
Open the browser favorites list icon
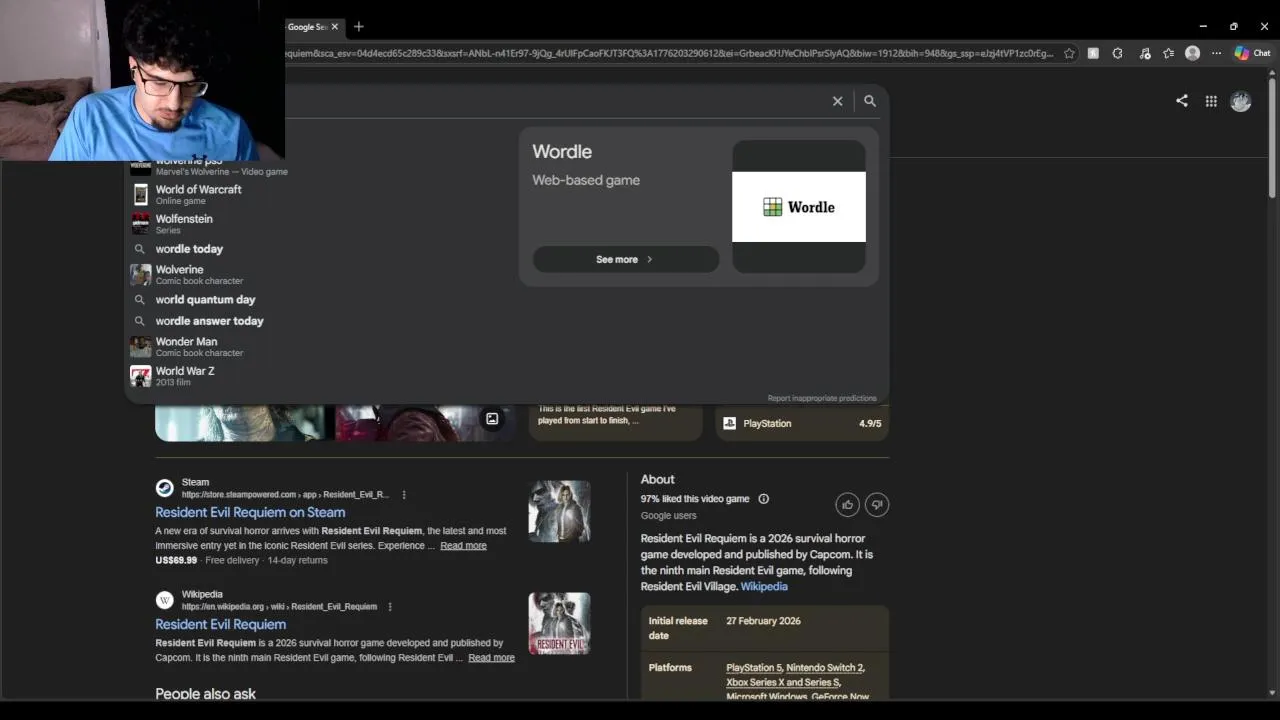point(1168,53)
